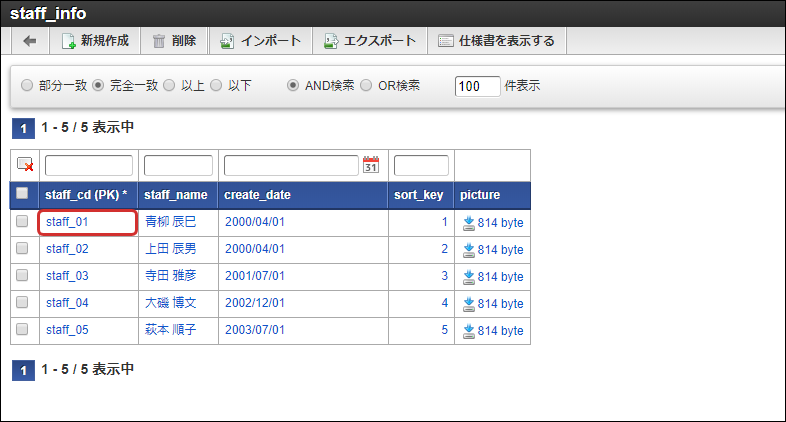
Task: Click the 件表示 display count field
Action: pos(477,86)
